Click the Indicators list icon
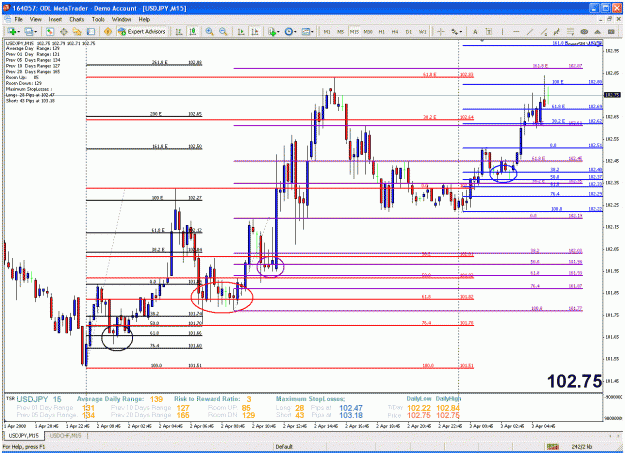This screenshot has height=453, width=625. (272, 32)
